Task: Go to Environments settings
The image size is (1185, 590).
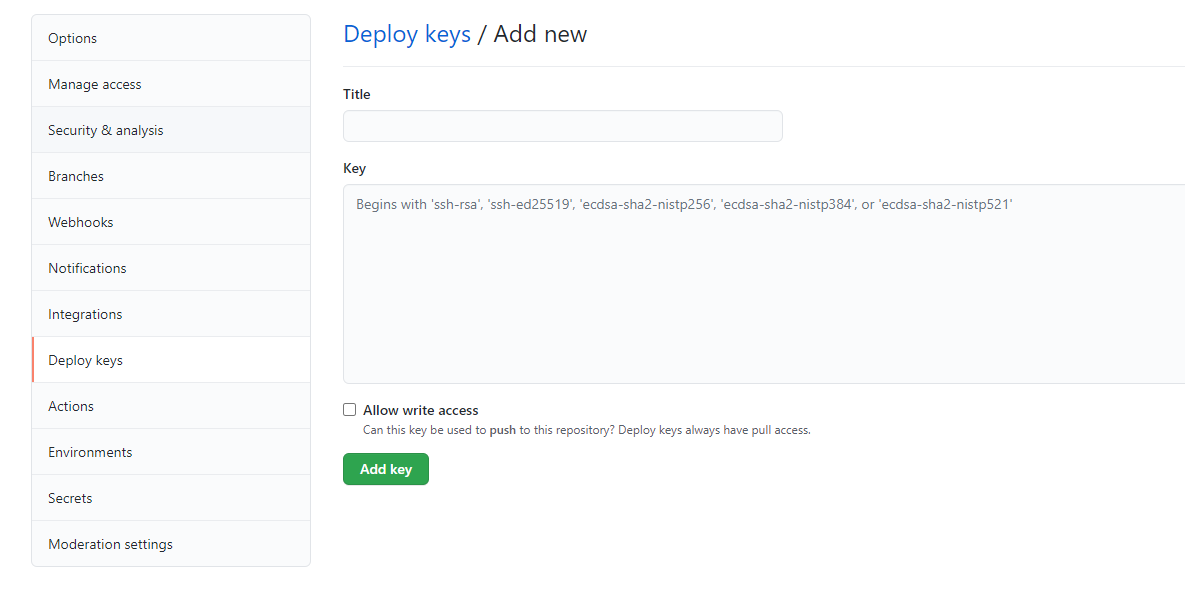Action: tap(90, 452)
